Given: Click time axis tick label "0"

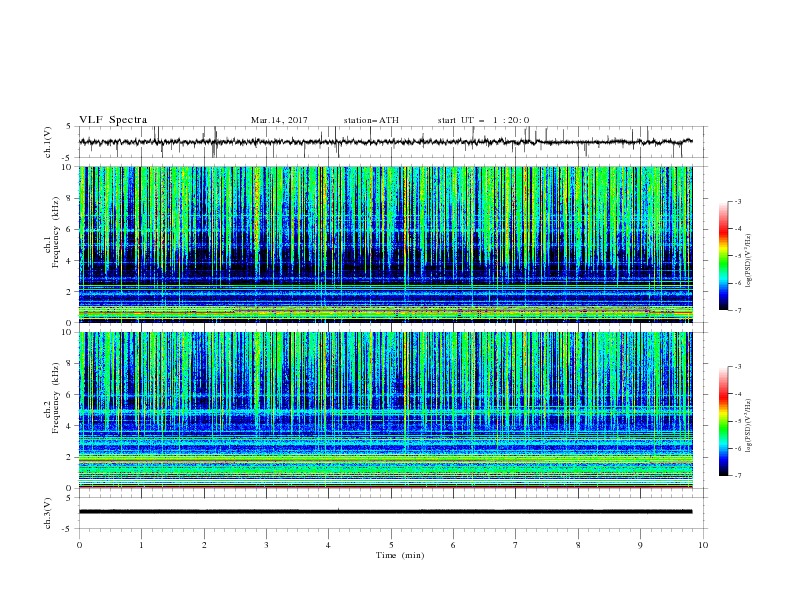Looking at the screenshot, I should [79, 545].
